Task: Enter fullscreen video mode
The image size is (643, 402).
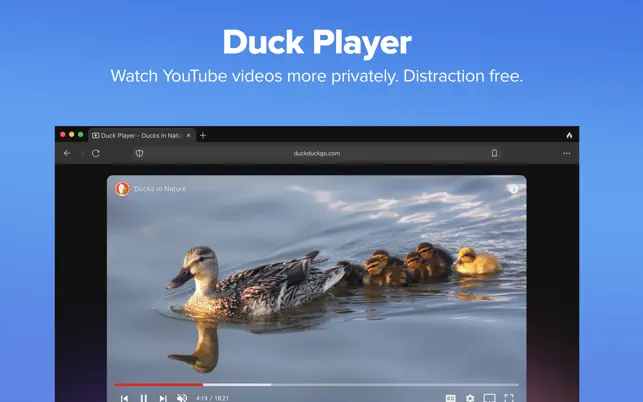Action: pos(509,398)
